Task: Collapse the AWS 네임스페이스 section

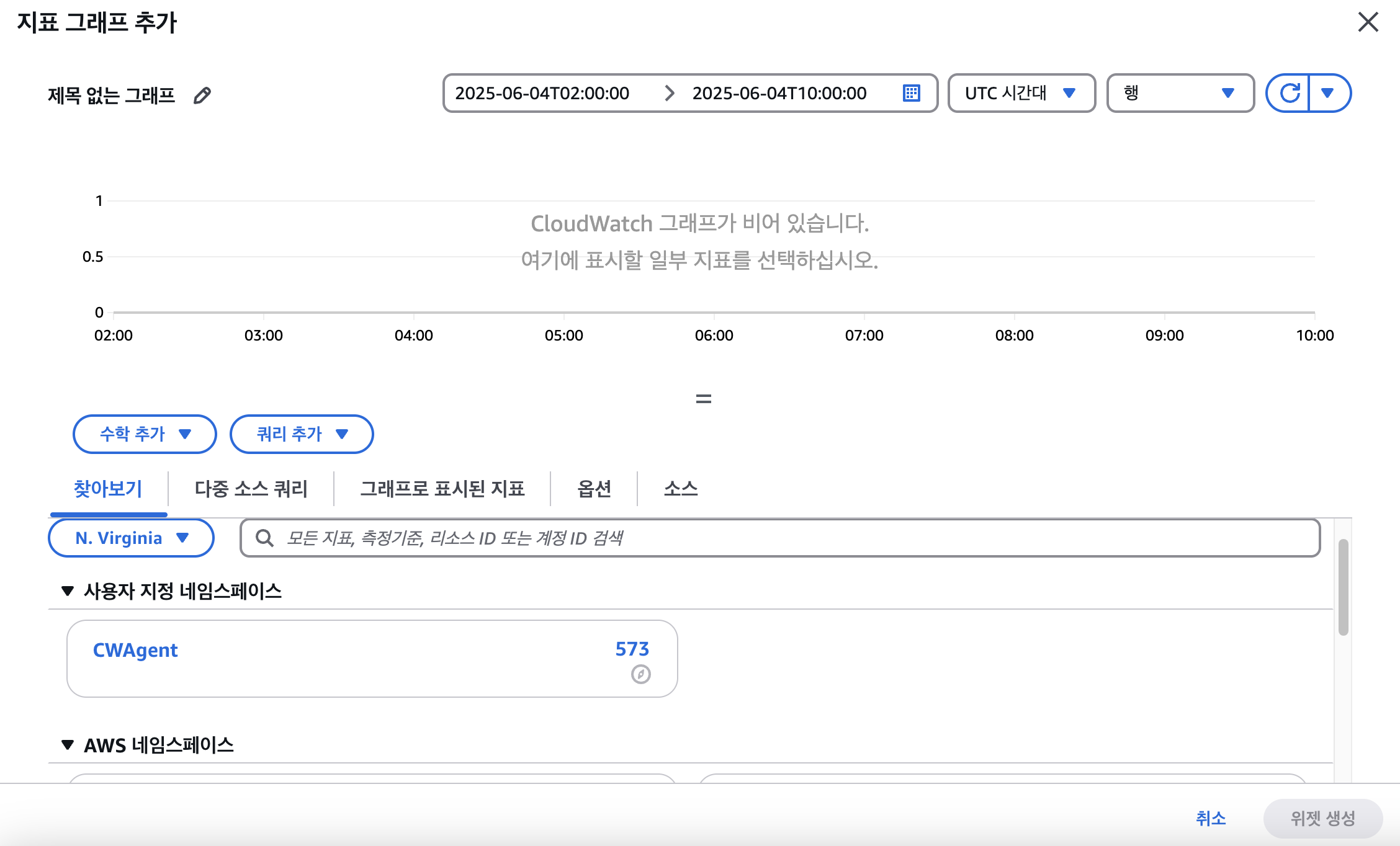Action: [68, 744]
